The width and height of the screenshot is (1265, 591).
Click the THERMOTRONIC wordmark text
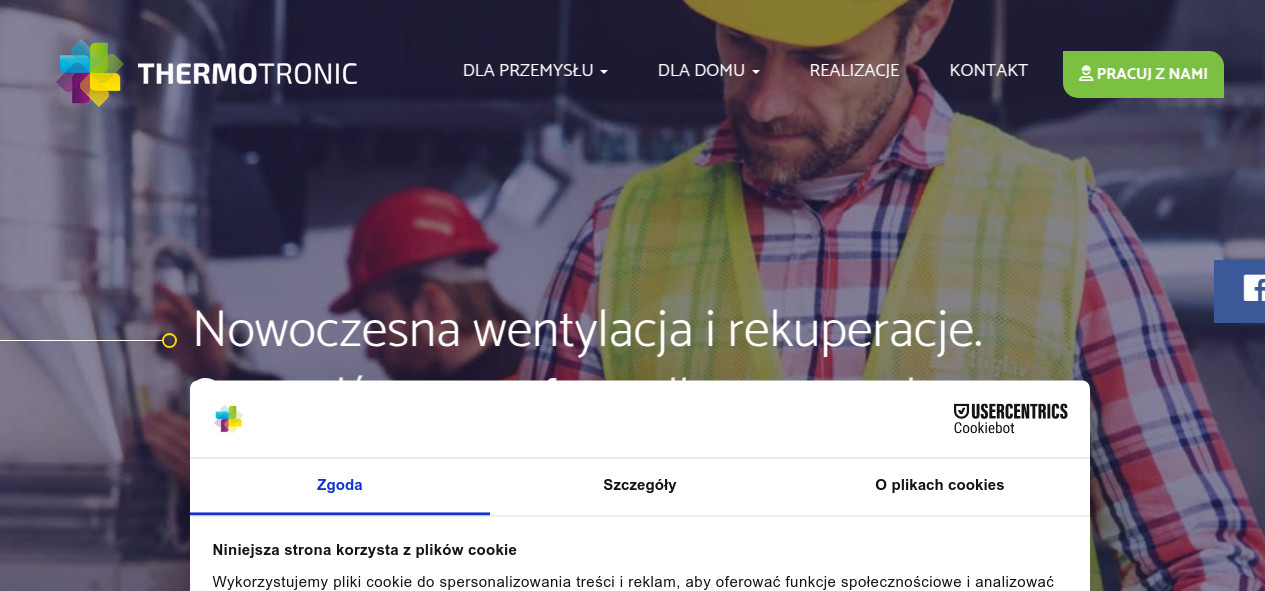tap(247, 74)
